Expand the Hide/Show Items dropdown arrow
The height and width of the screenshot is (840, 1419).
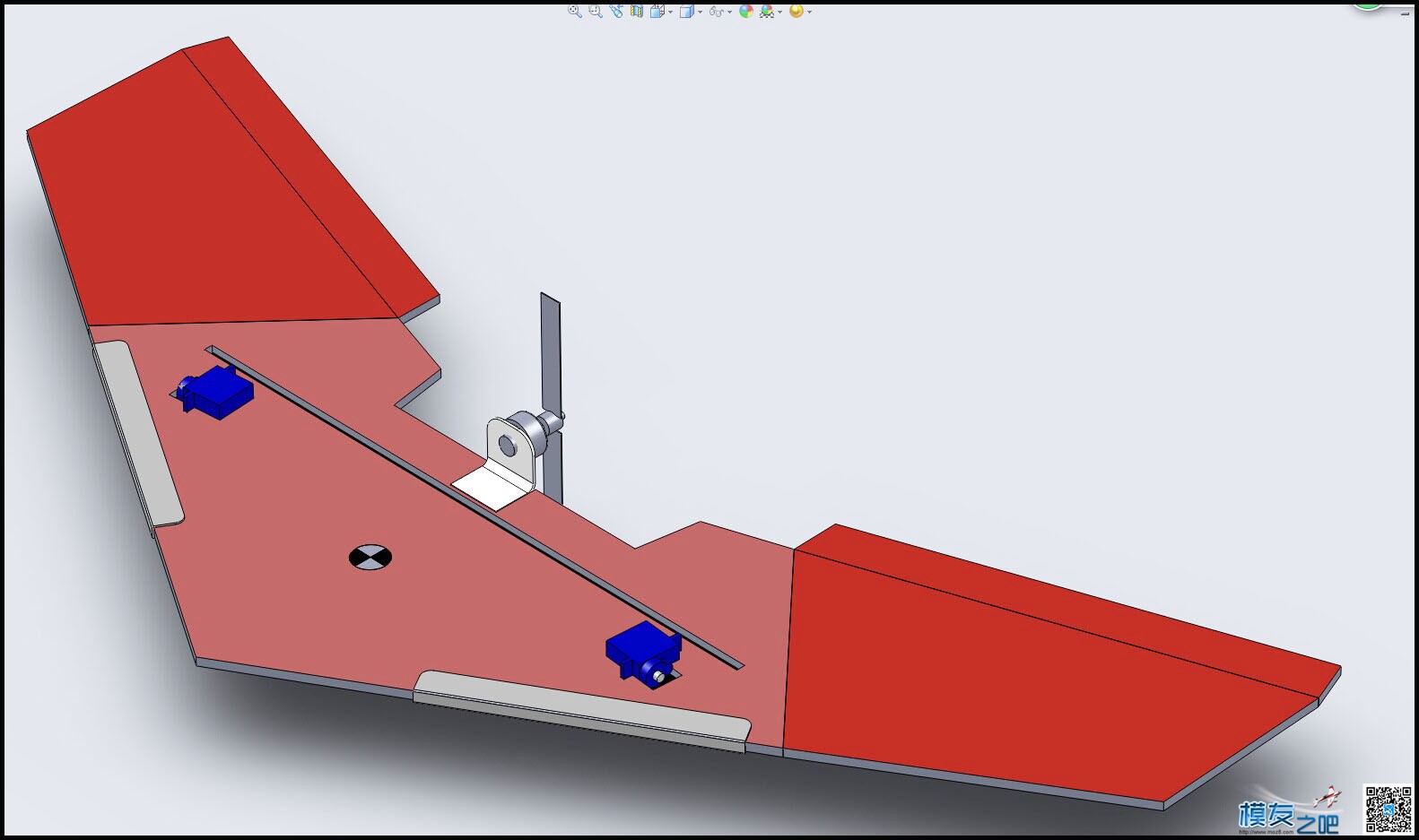(x=730, y=13)
